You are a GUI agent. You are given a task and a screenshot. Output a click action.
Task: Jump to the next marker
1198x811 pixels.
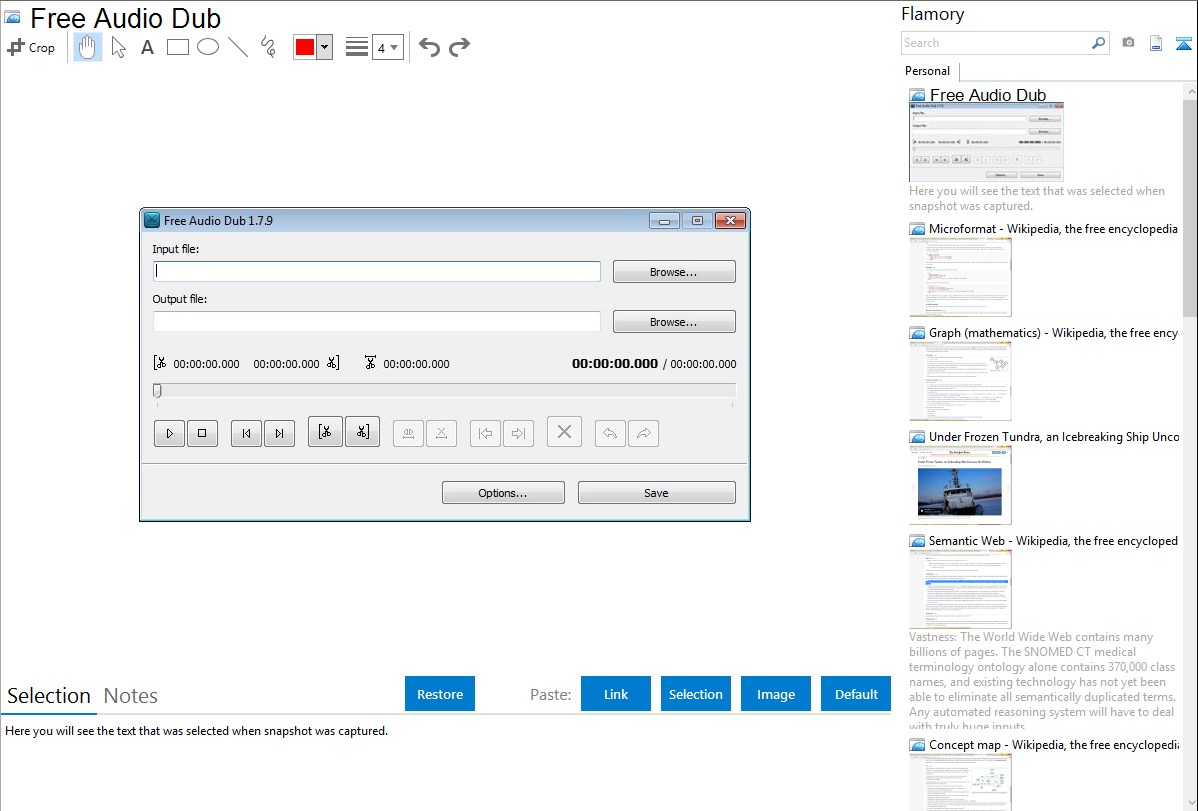(280, 433)
